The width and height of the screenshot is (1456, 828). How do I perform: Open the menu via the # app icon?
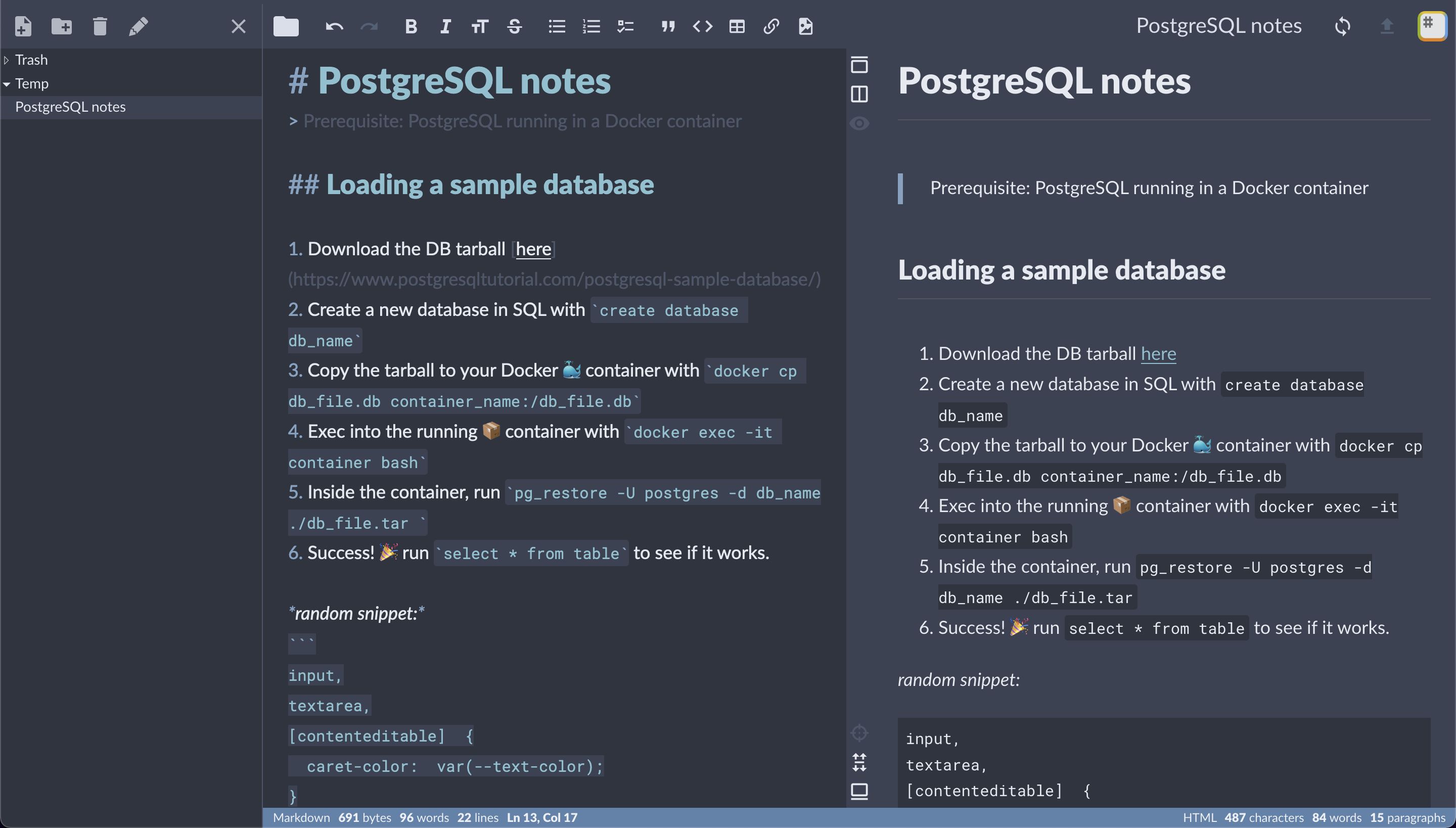click(x=1432, y=26)
